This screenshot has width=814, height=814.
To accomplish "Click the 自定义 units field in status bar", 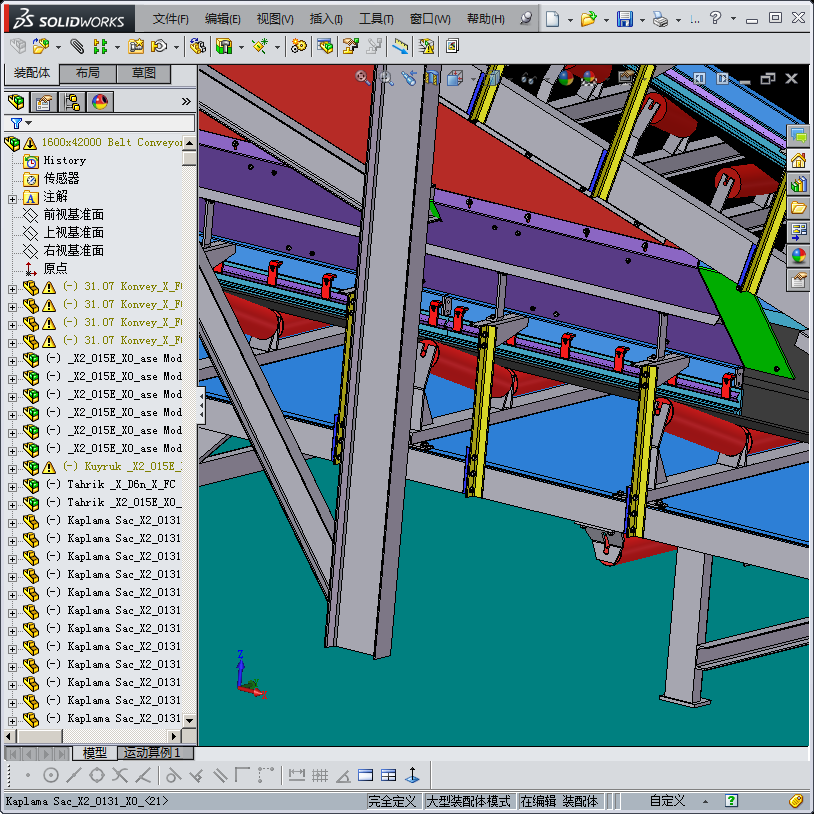I will [667, 801].
